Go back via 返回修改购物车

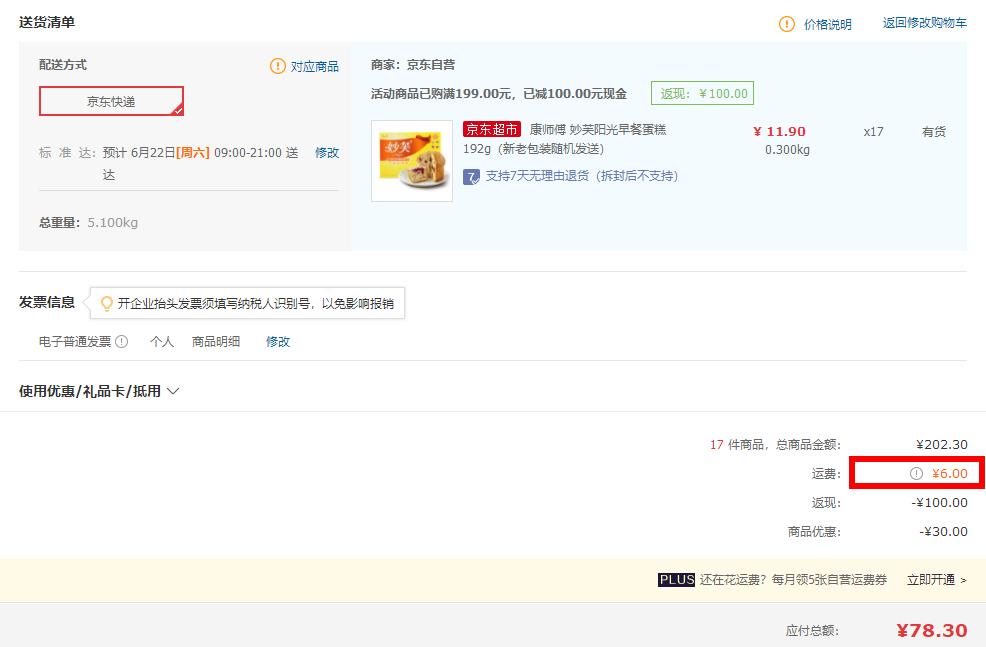point(924,23)
